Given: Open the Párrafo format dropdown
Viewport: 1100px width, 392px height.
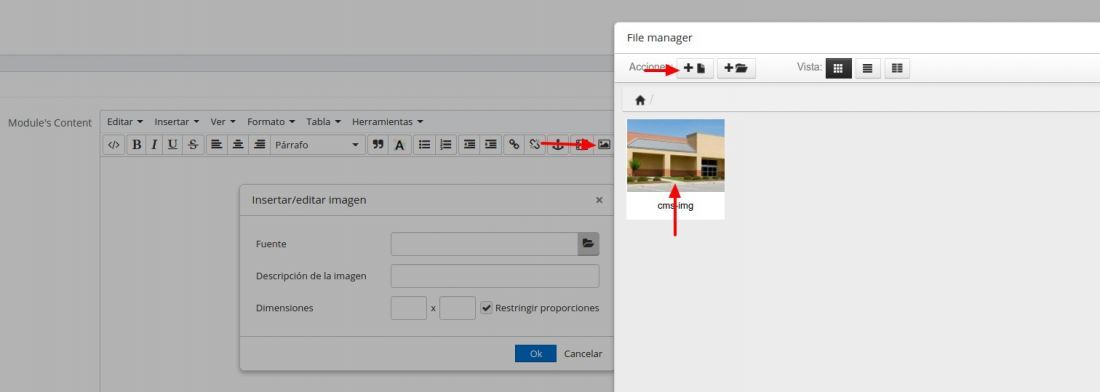Looking at the screenshot, I should [317, 144].
